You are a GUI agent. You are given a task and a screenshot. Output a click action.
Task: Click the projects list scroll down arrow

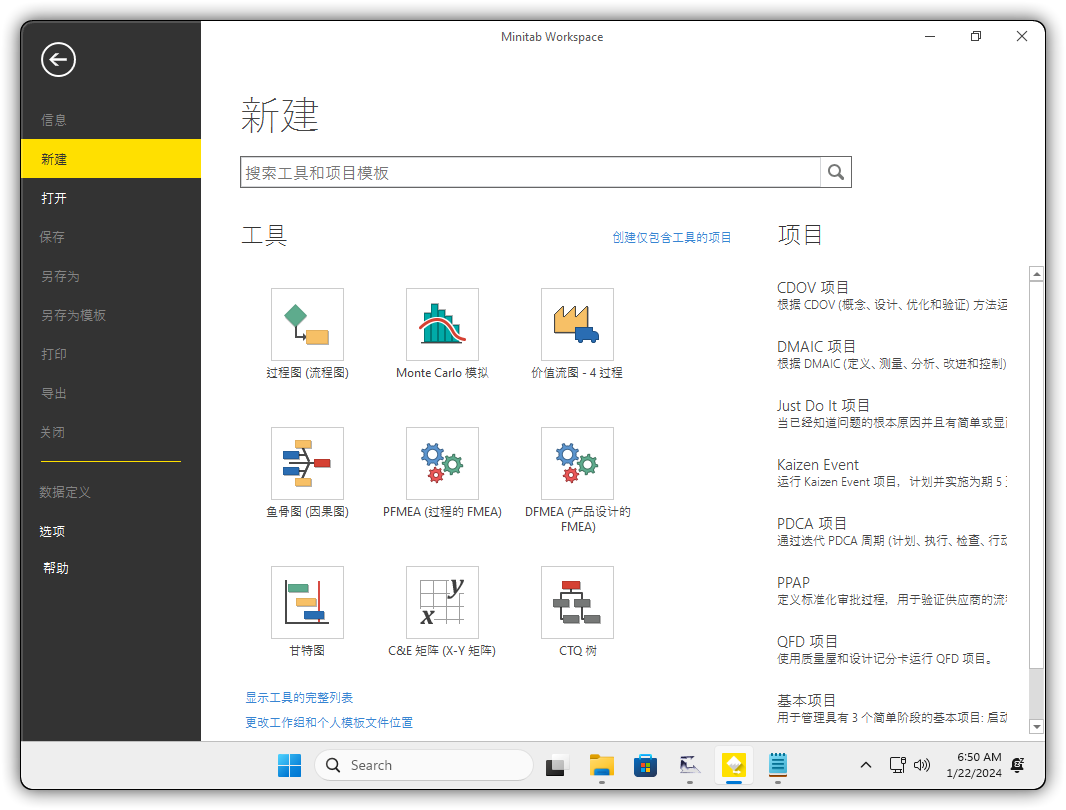coord(1036,726)
